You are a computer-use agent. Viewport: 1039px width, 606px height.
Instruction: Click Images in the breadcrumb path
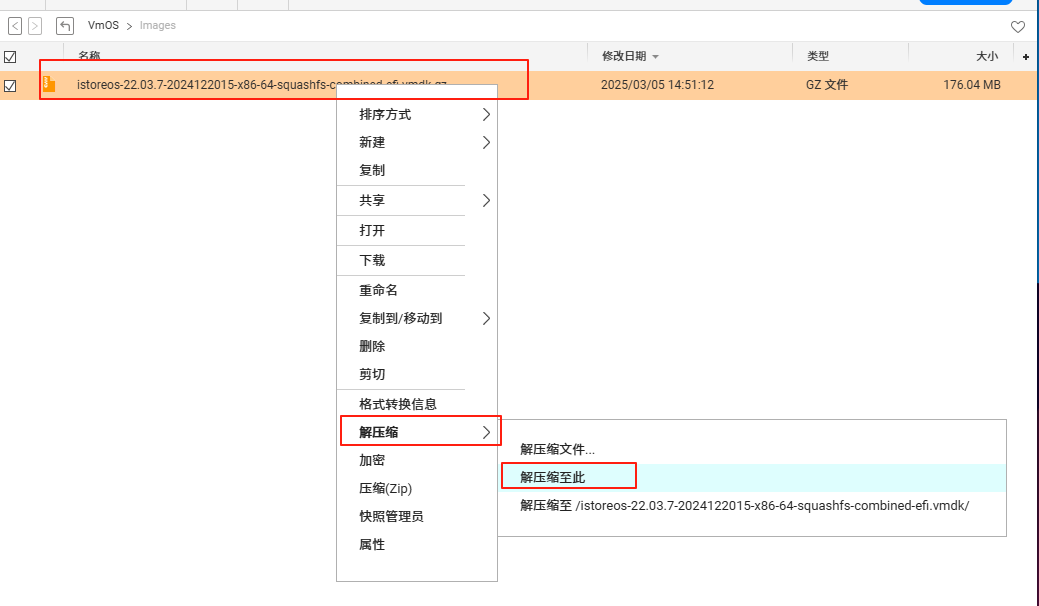click(x=158, y=25)
